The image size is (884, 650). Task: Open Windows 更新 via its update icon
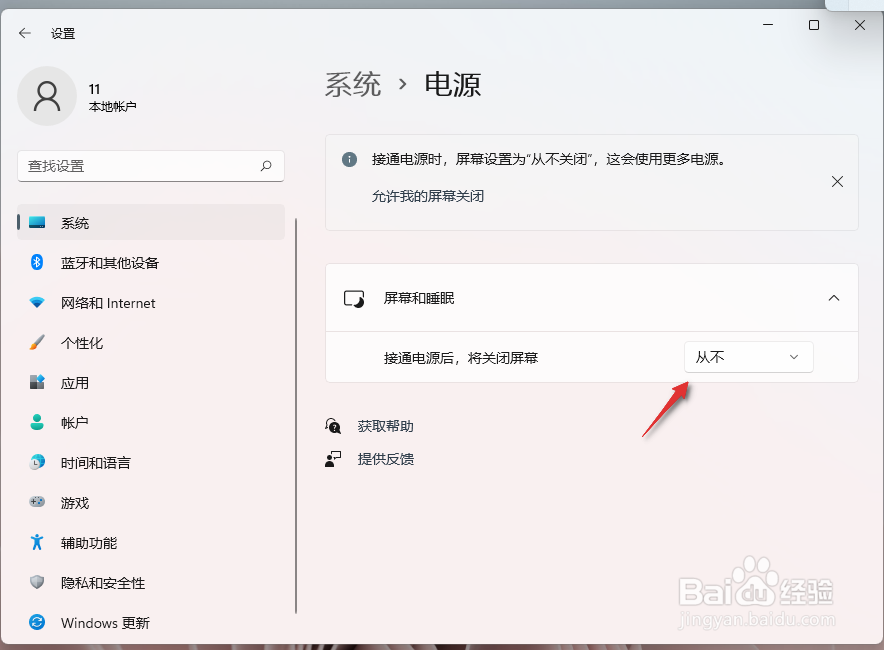[x=38, y=622]
